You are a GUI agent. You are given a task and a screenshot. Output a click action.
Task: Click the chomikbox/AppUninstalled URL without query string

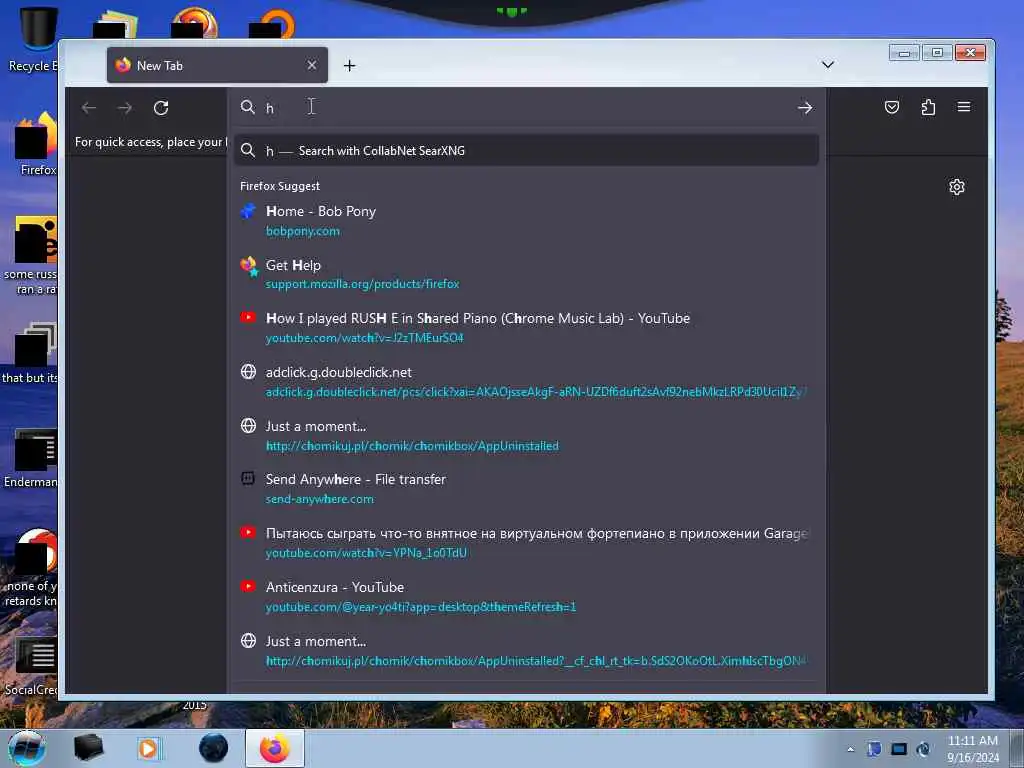tap(412, 446)
